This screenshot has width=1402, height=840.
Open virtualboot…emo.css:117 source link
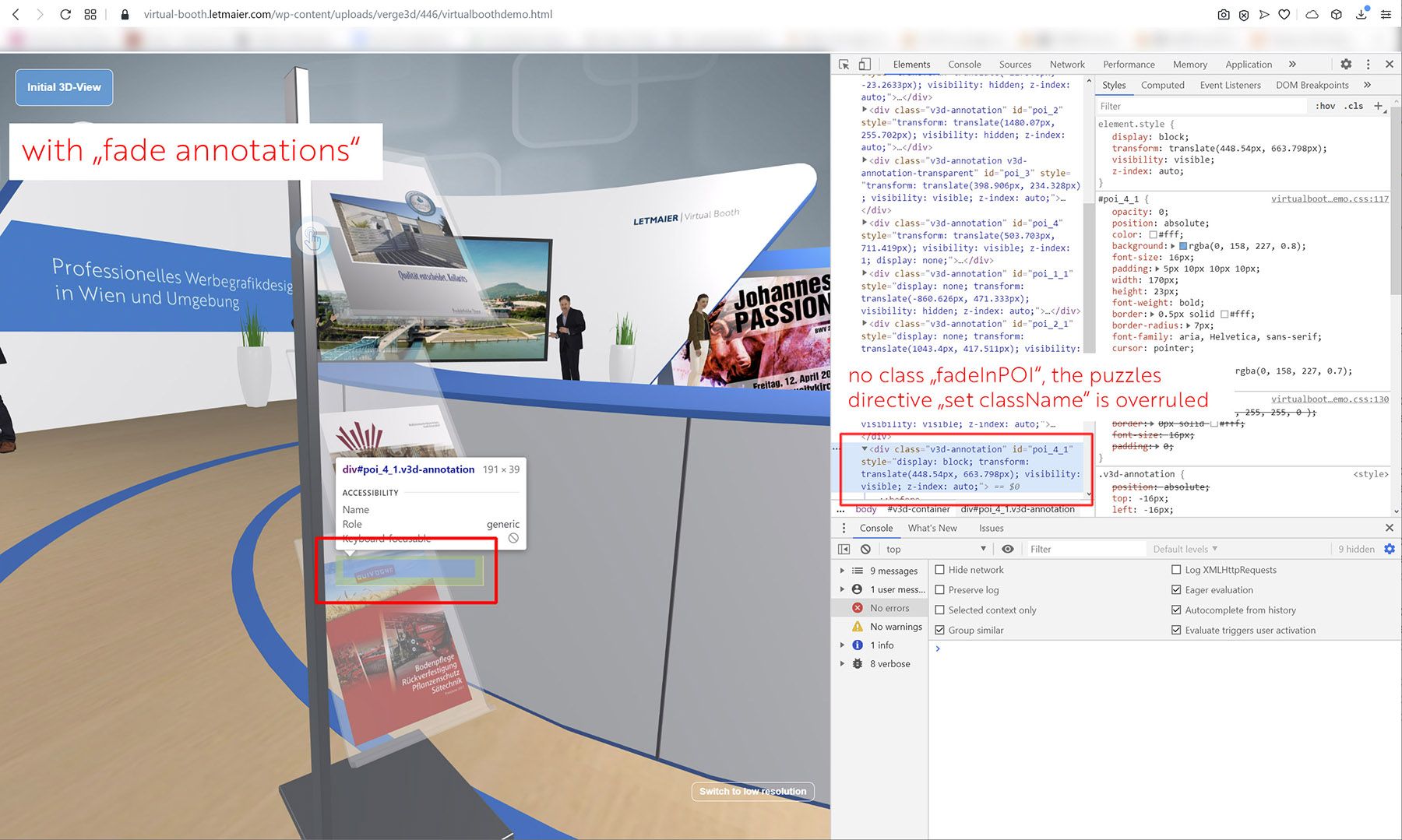point(1330,199)
